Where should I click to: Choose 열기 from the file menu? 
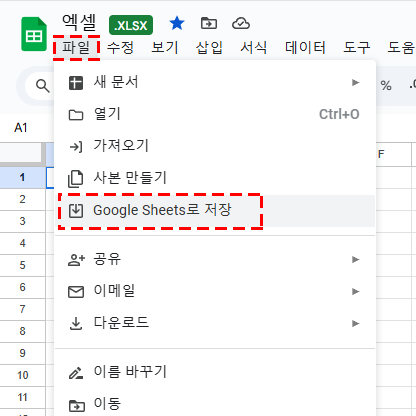(215, 114)
